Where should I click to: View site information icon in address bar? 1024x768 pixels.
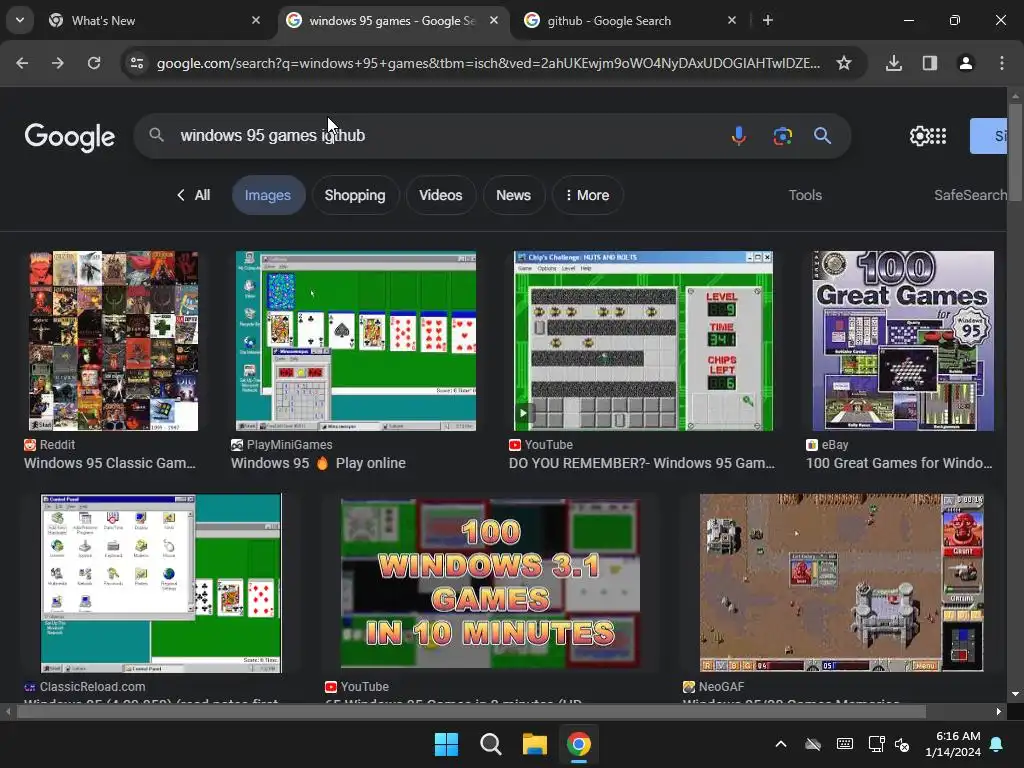137,63
